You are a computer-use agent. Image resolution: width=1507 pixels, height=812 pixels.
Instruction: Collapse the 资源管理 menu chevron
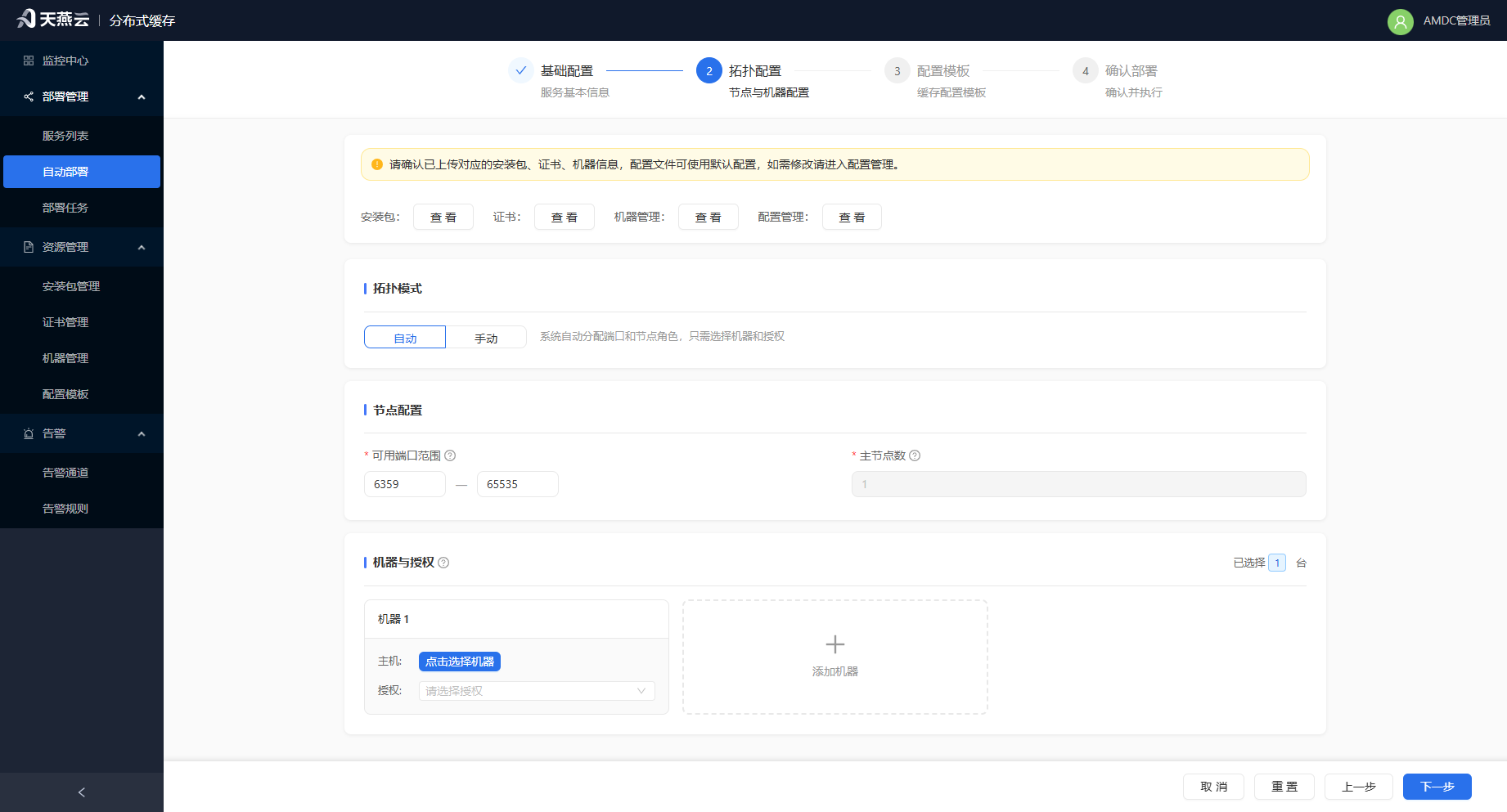point(142,248)
